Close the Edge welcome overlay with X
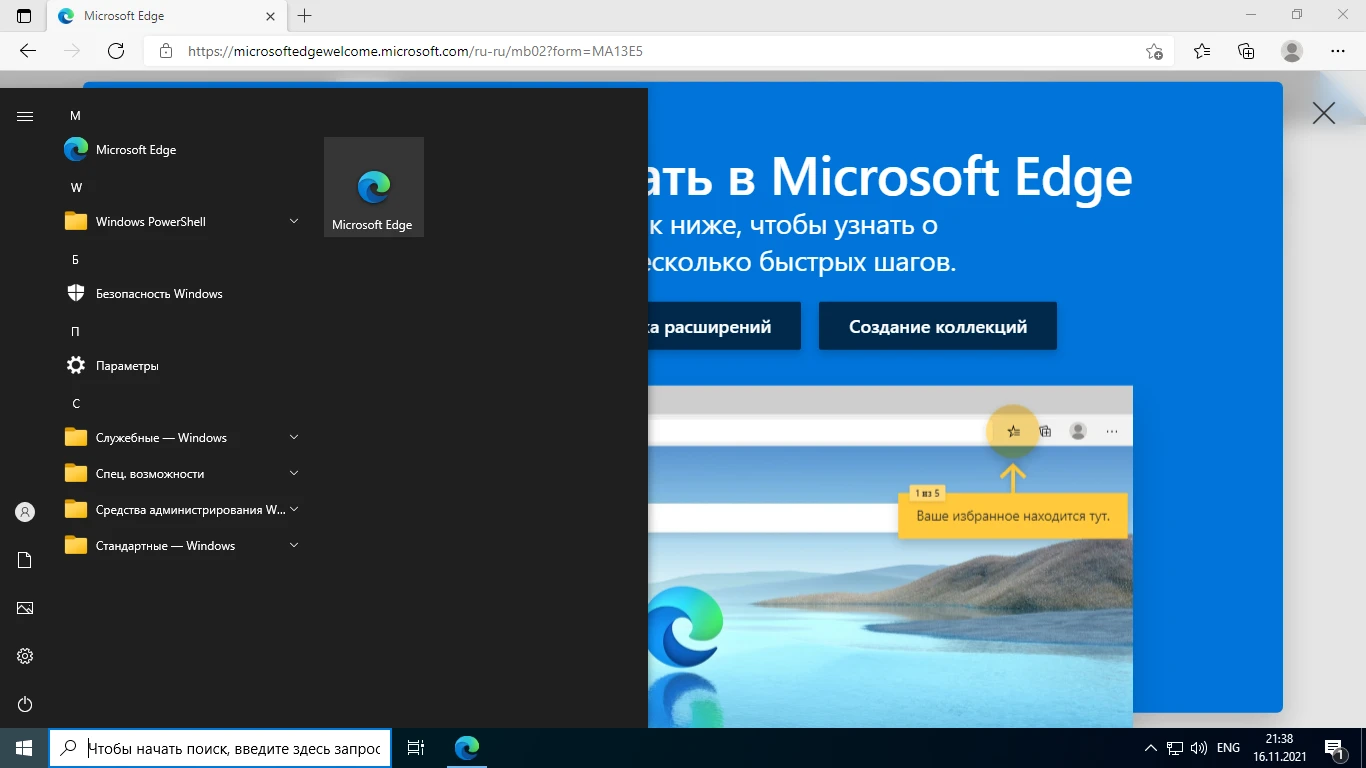 click(x=1323, y=113)
